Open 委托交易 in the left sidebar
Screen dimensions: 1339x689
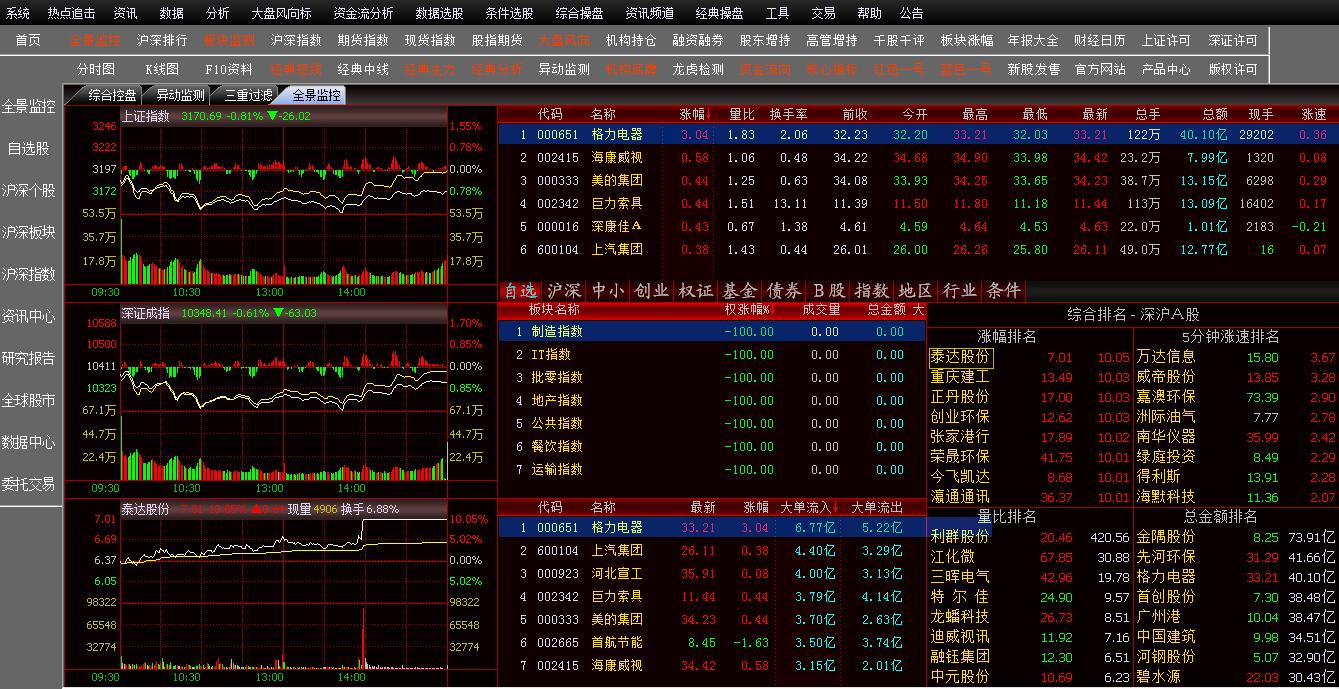[28, 484]
